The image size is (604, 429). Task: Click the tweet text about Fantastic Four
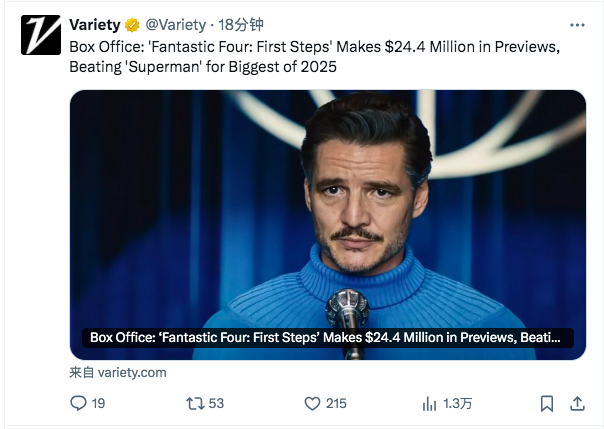click(x=314, y=57)
